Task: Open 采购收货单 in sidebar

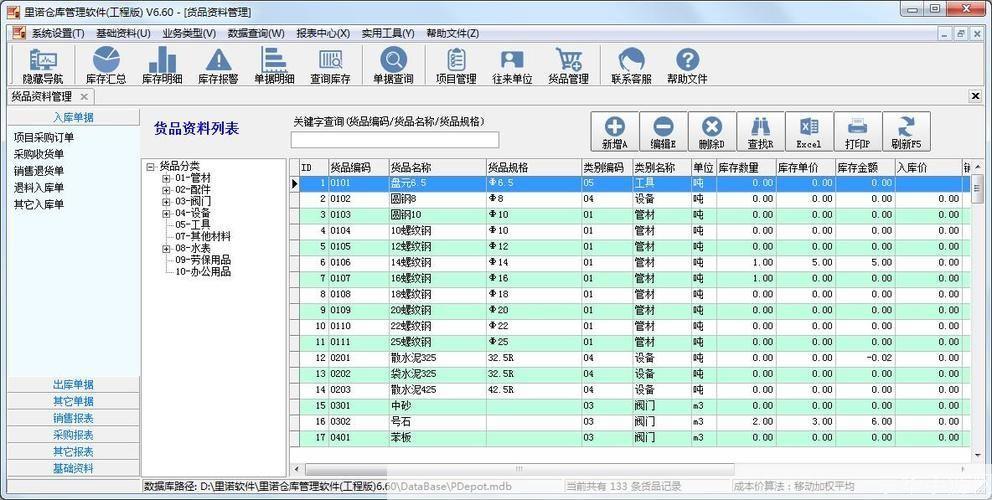Action: point(39,154)
